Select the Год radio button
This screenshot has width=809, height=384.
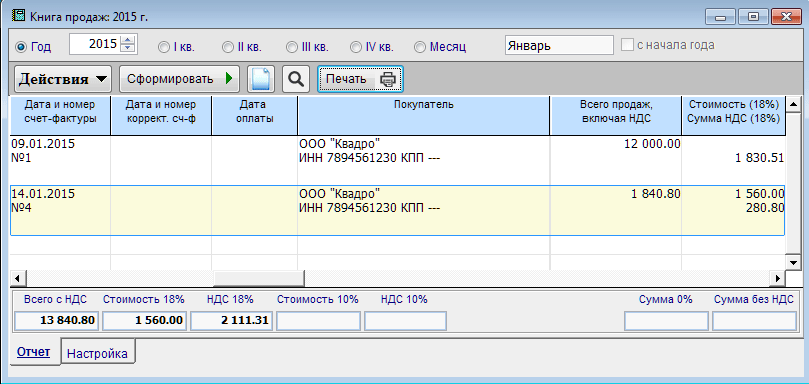(21, 47)
